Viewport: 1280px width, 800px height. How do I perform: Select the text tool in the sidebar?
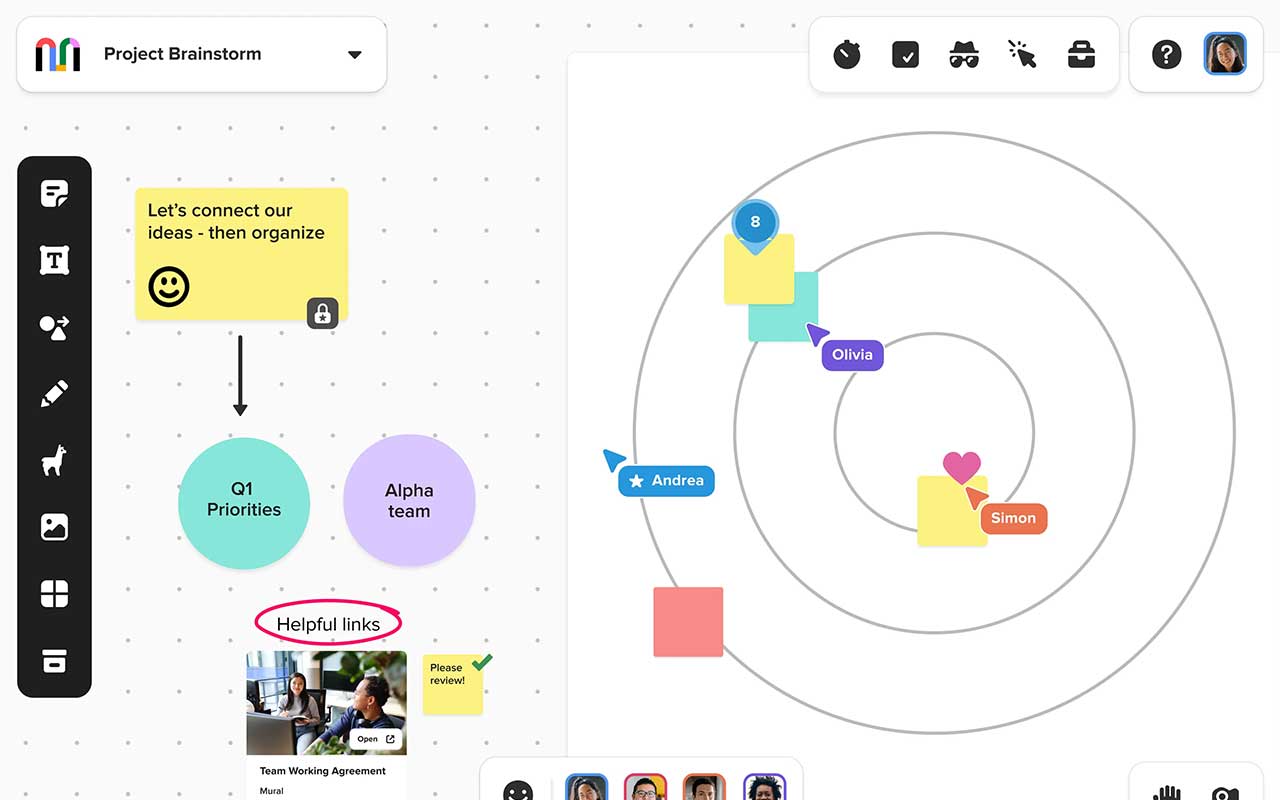point(54,260)
